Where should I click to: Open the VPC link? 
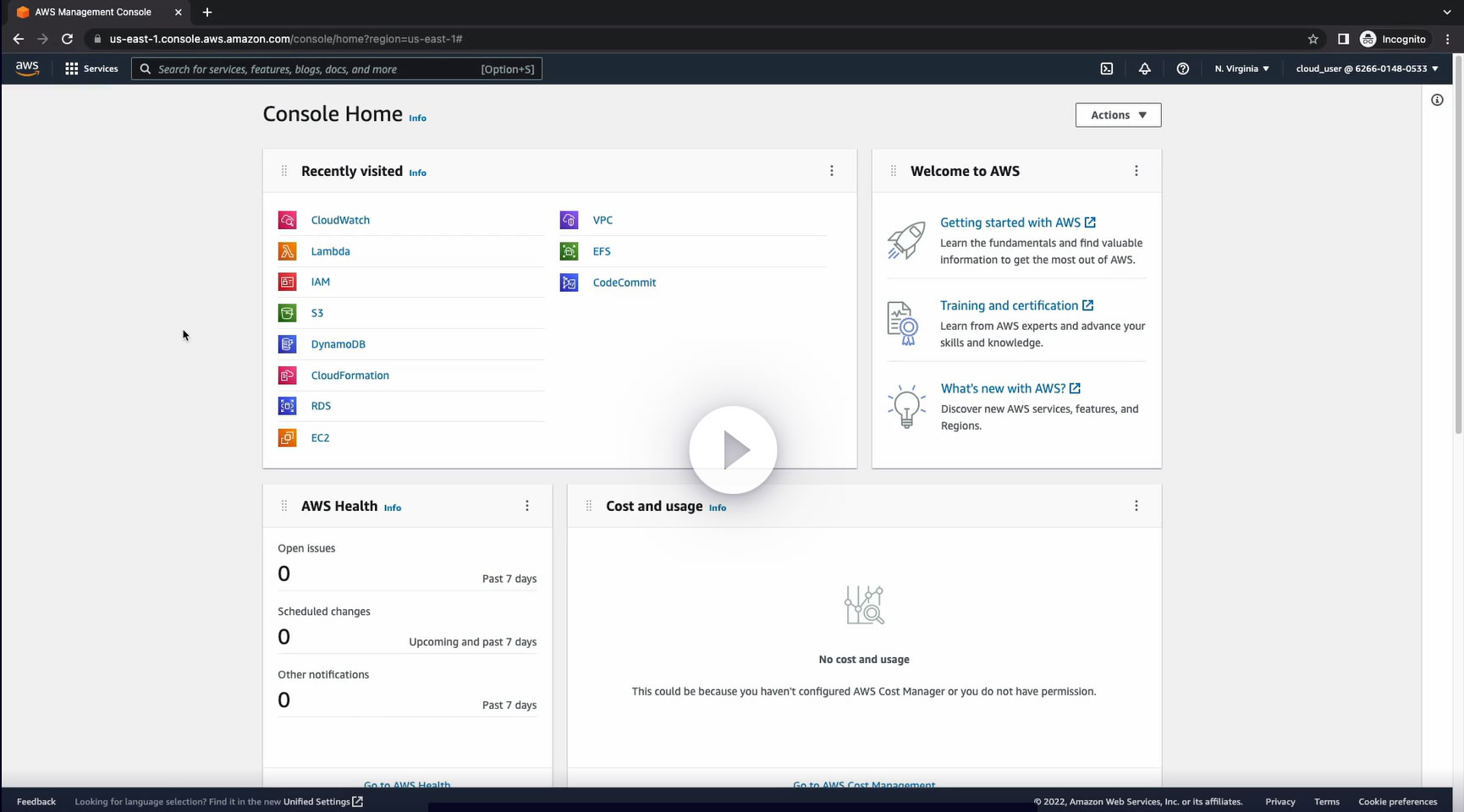pyautogui.click(x=603, y=220)
